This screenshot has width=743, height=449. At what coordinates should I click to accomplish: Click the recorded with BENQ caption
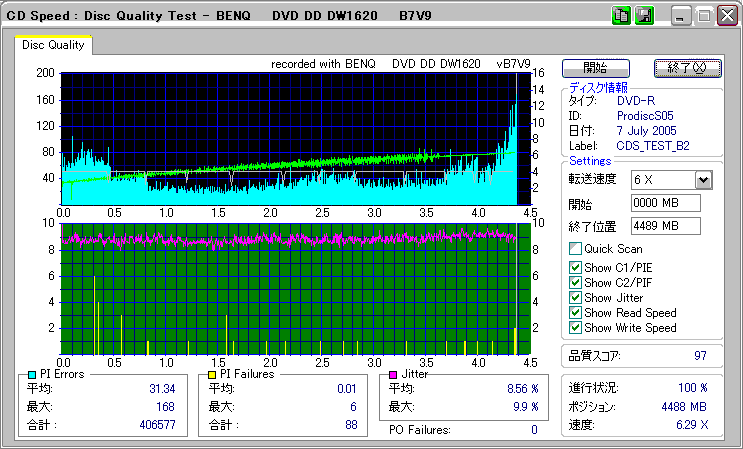pos(400,64)
